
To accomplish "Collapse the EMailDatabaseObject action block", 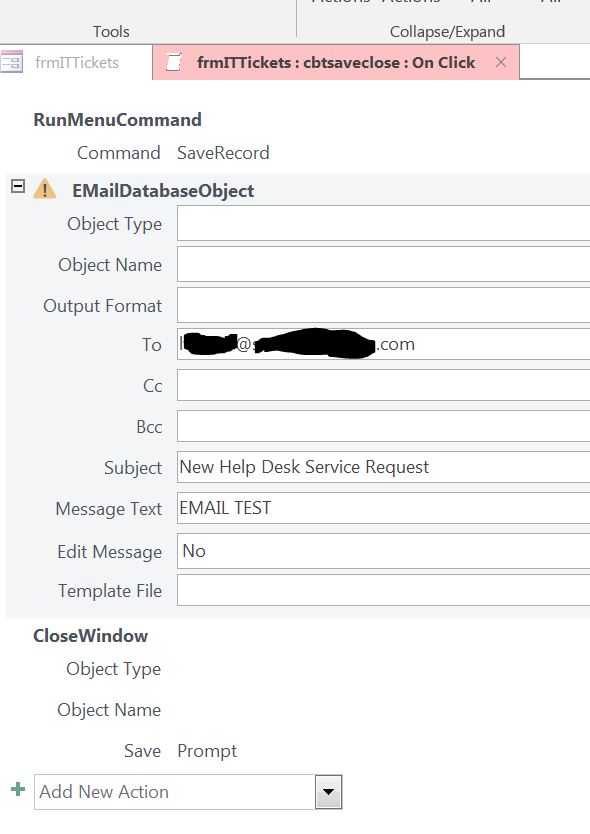I will (18, 186).
